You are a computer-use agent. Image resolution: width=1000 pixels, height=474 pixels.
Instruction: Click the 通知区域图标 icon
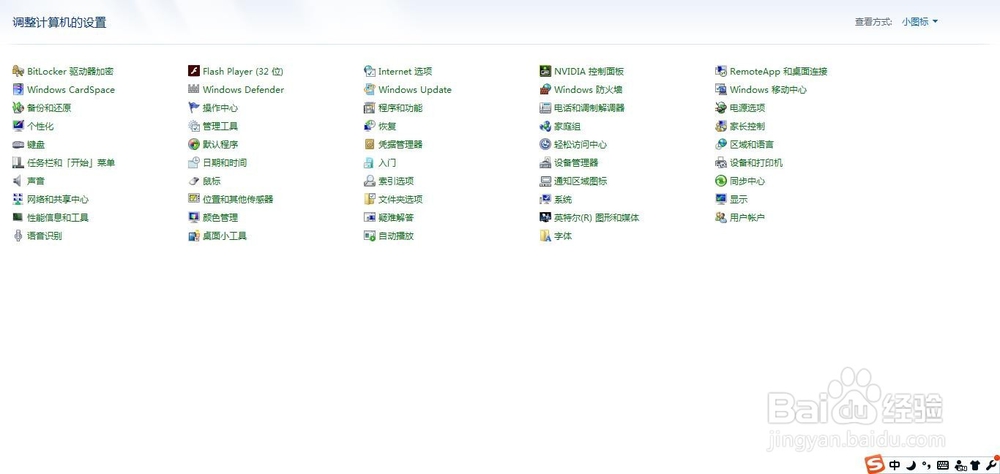coord(545,181)
